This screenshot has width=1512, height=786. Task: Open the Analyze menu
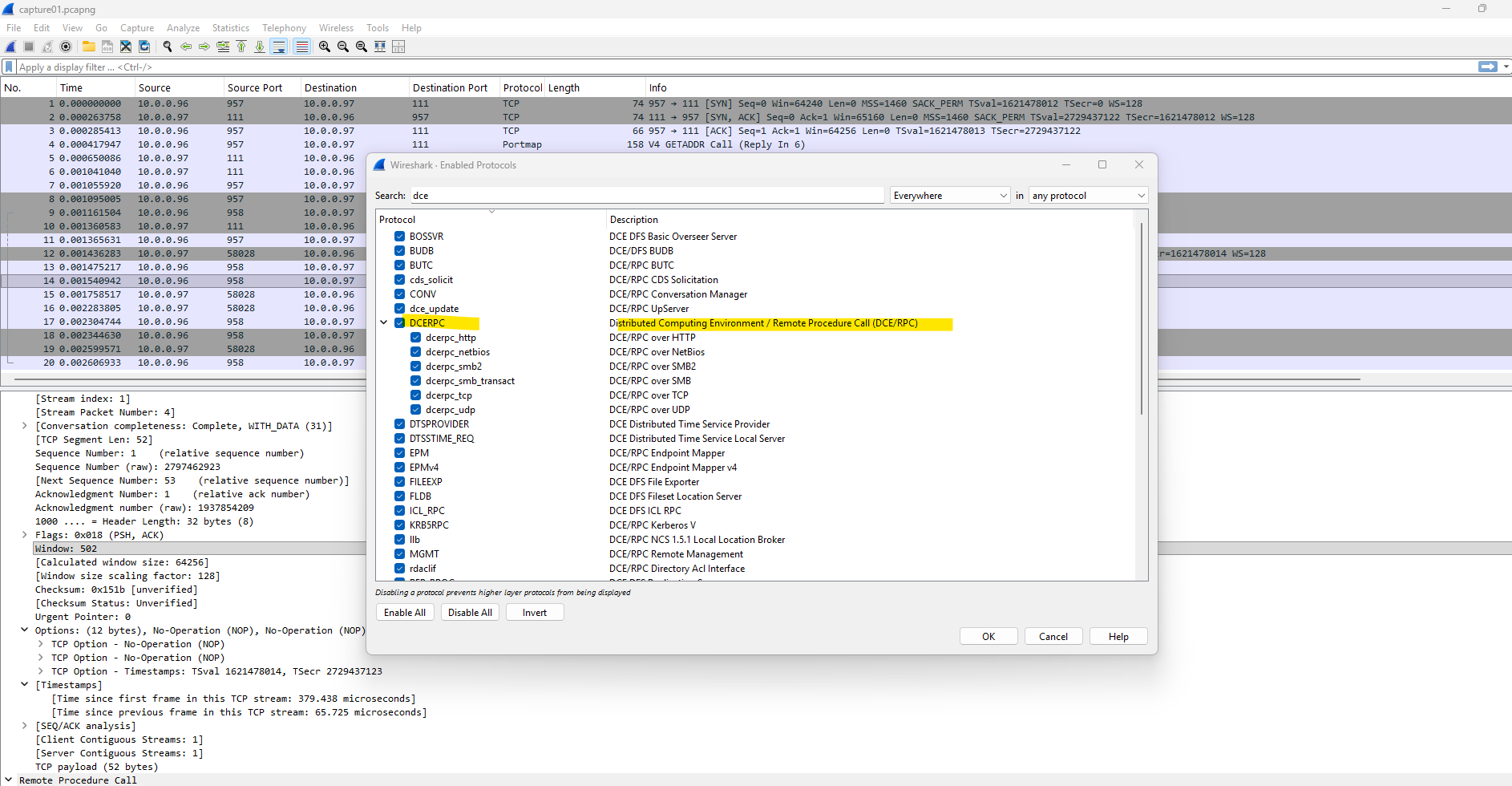(x=183, y=28)
